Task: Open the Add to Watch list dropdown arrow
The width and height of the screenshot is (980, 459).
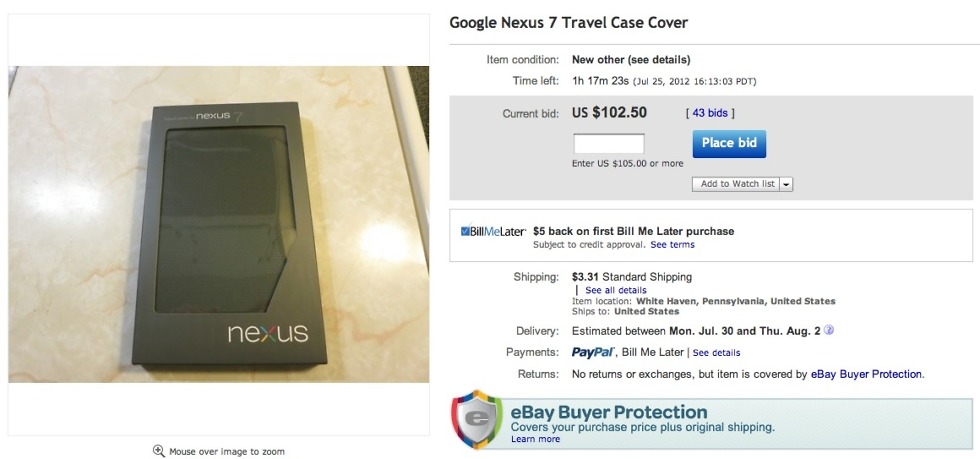Action: [x=786, y=184]
